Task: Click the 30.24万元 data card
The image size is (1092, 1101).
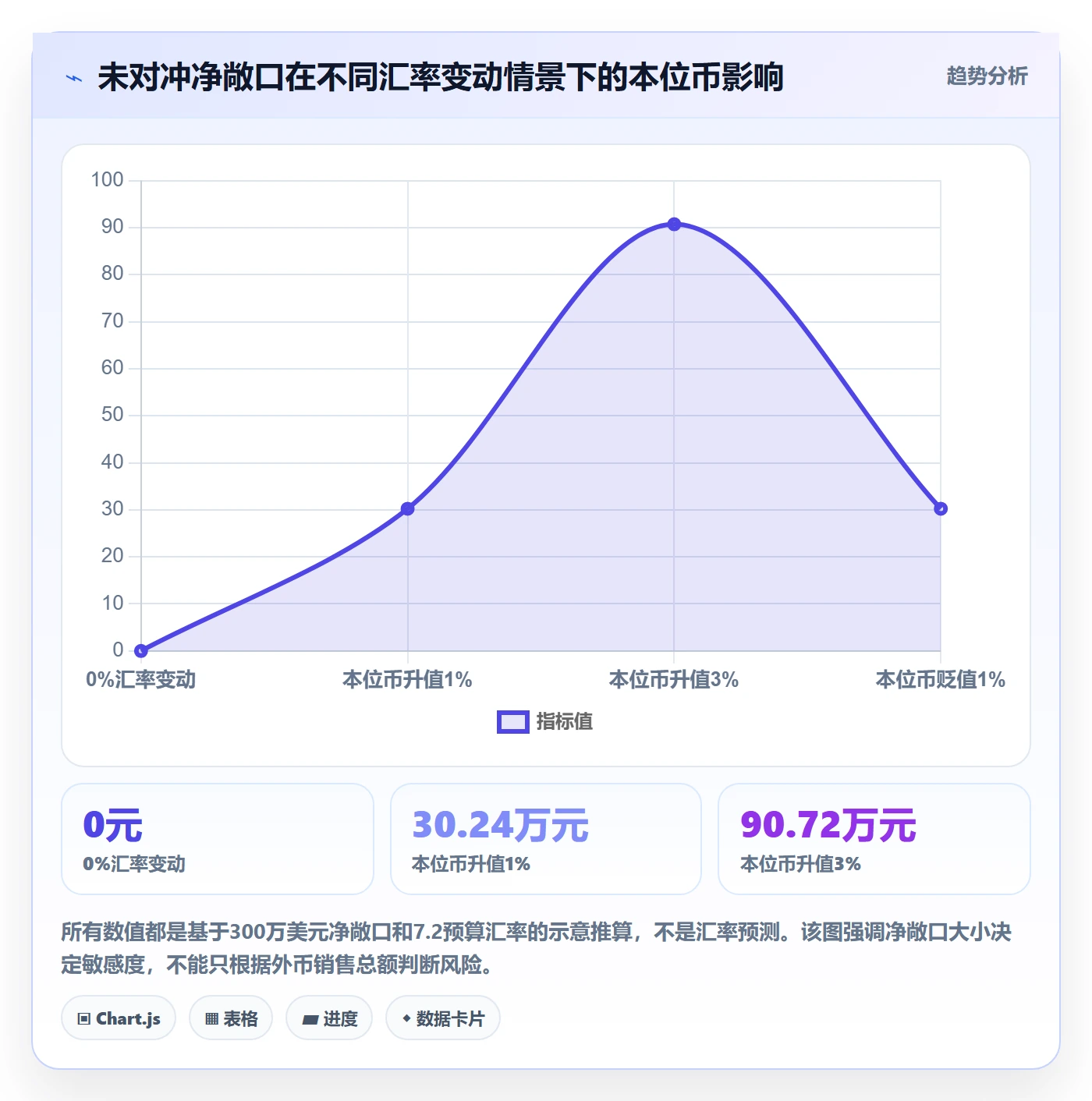Action: (x=546, y=839)
